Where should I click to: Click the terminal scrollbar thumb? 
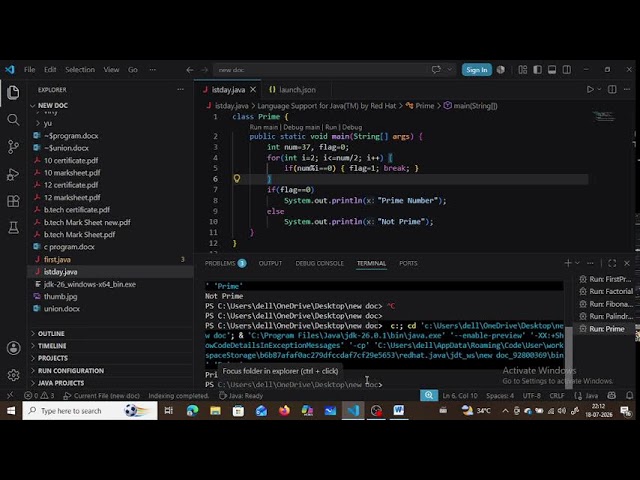click(x=568, y=357)
